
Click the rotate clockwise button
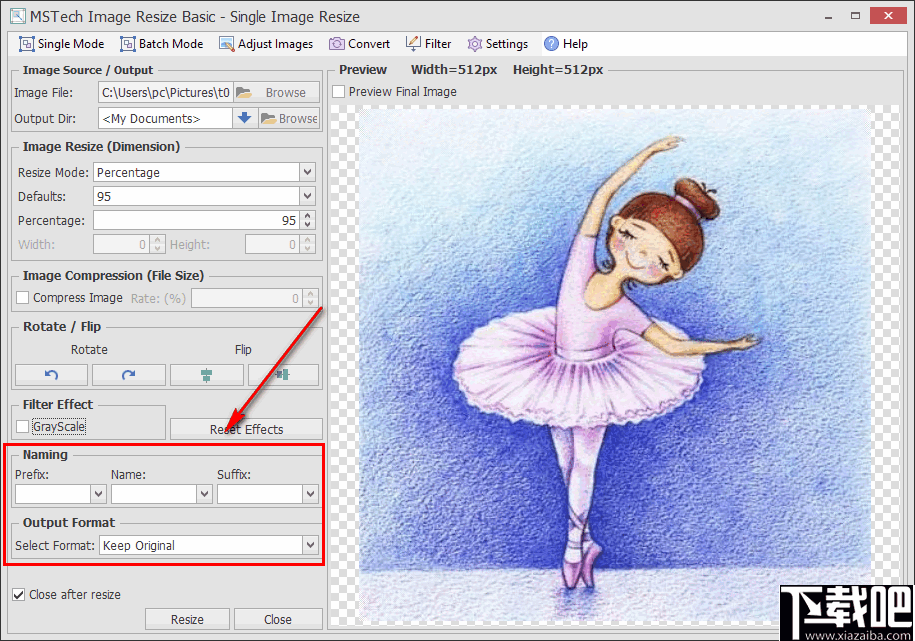click(129, 375)
